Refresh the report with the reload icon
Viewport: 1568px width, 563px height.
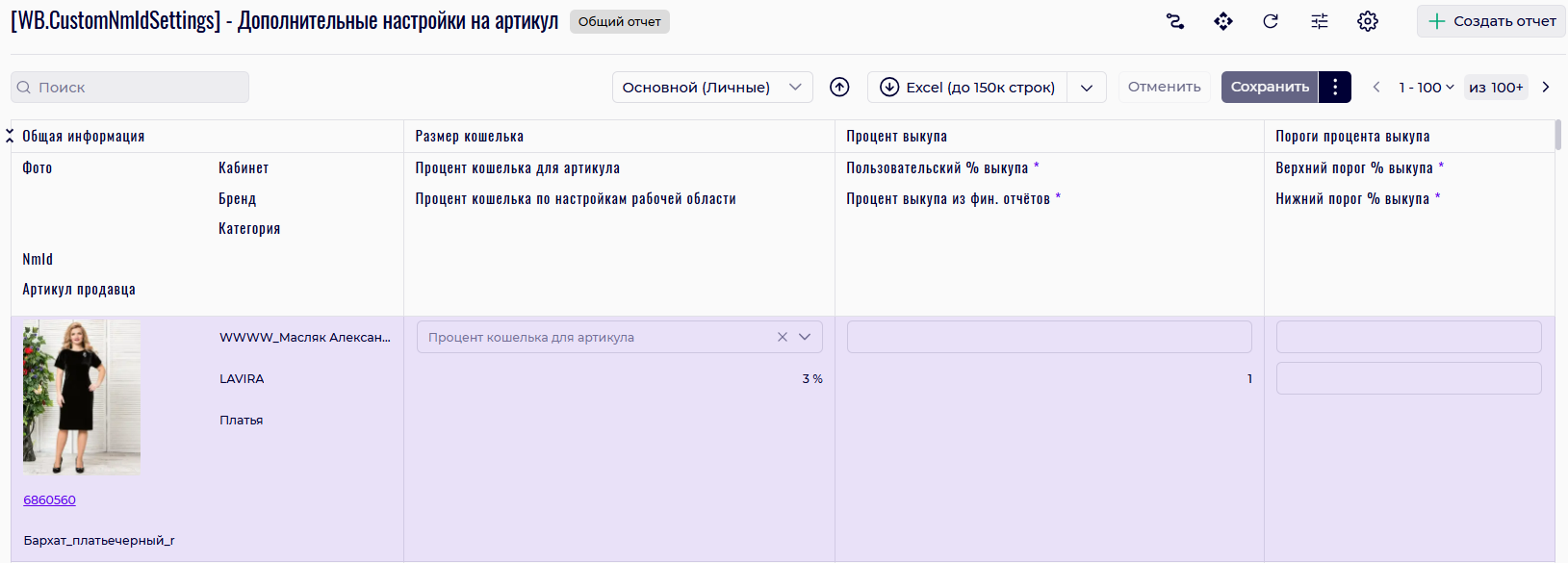click(x=1271, y=21)
